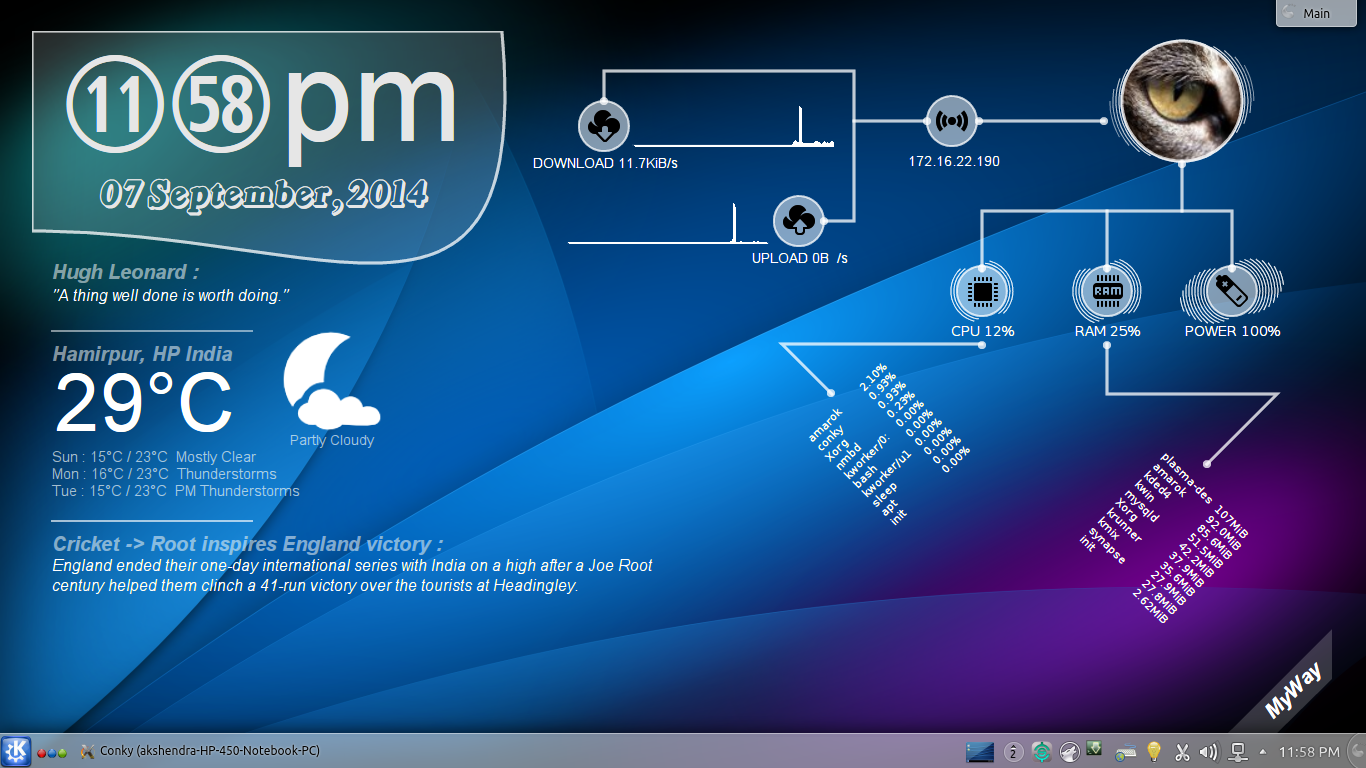Click the headline "Cricket -> Root inspires England victory"

tap(248, 544)
